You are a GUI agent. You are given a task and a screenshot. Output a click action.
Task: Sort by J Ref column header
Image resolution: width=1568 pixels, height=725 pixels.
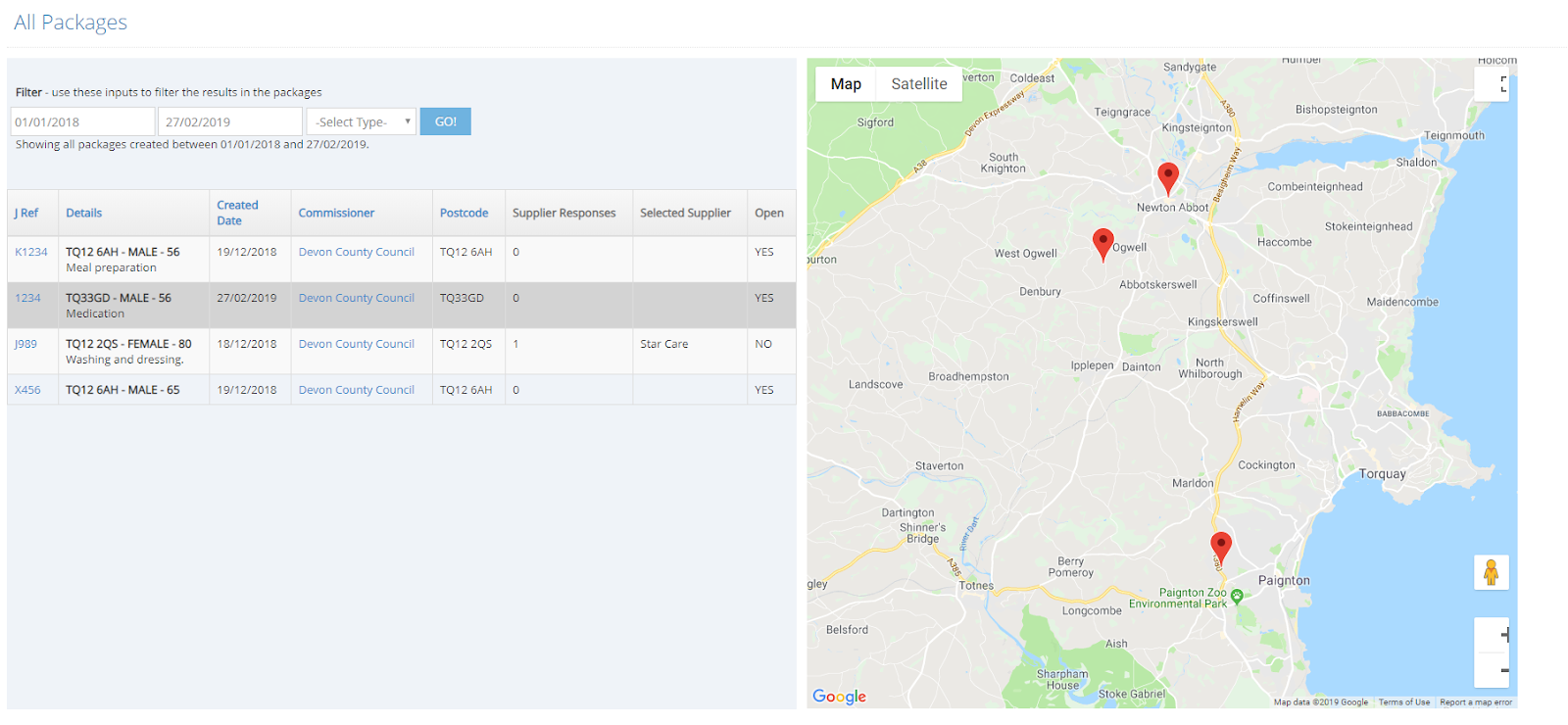pyautogui.click(x=26, y=213)
